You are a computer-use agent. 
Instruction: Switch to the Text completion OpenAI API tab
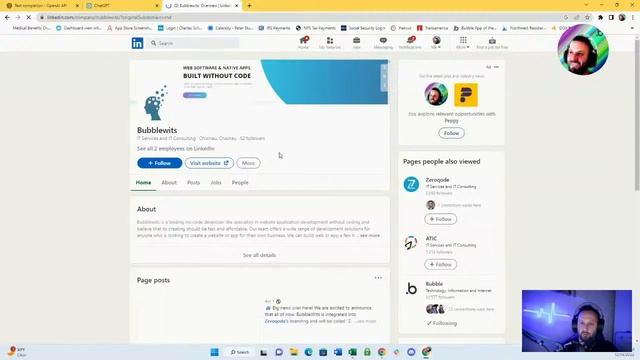(x=40, y=6)
